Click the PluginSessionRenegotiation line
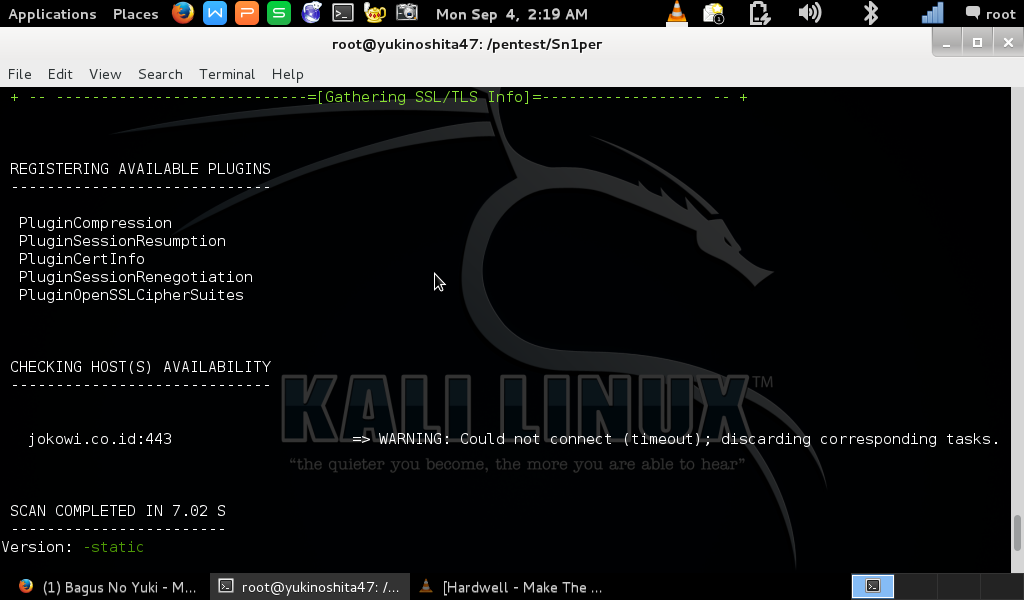This screenshot has width=1024, height=600. pyautogui.click(x=136, y=277)
